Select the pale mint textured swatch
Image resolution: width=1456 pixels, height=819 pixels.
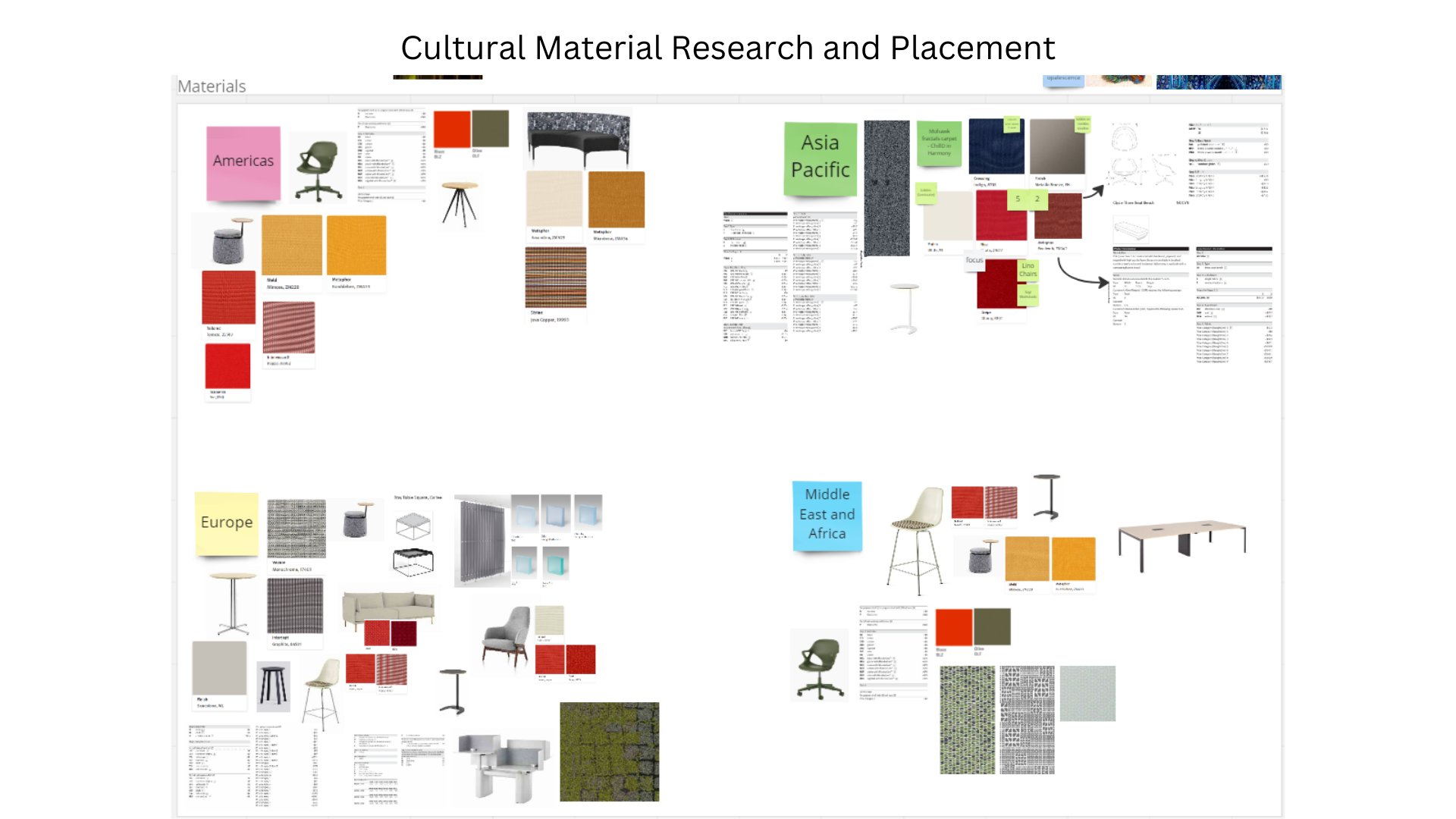pos(1087,693)
